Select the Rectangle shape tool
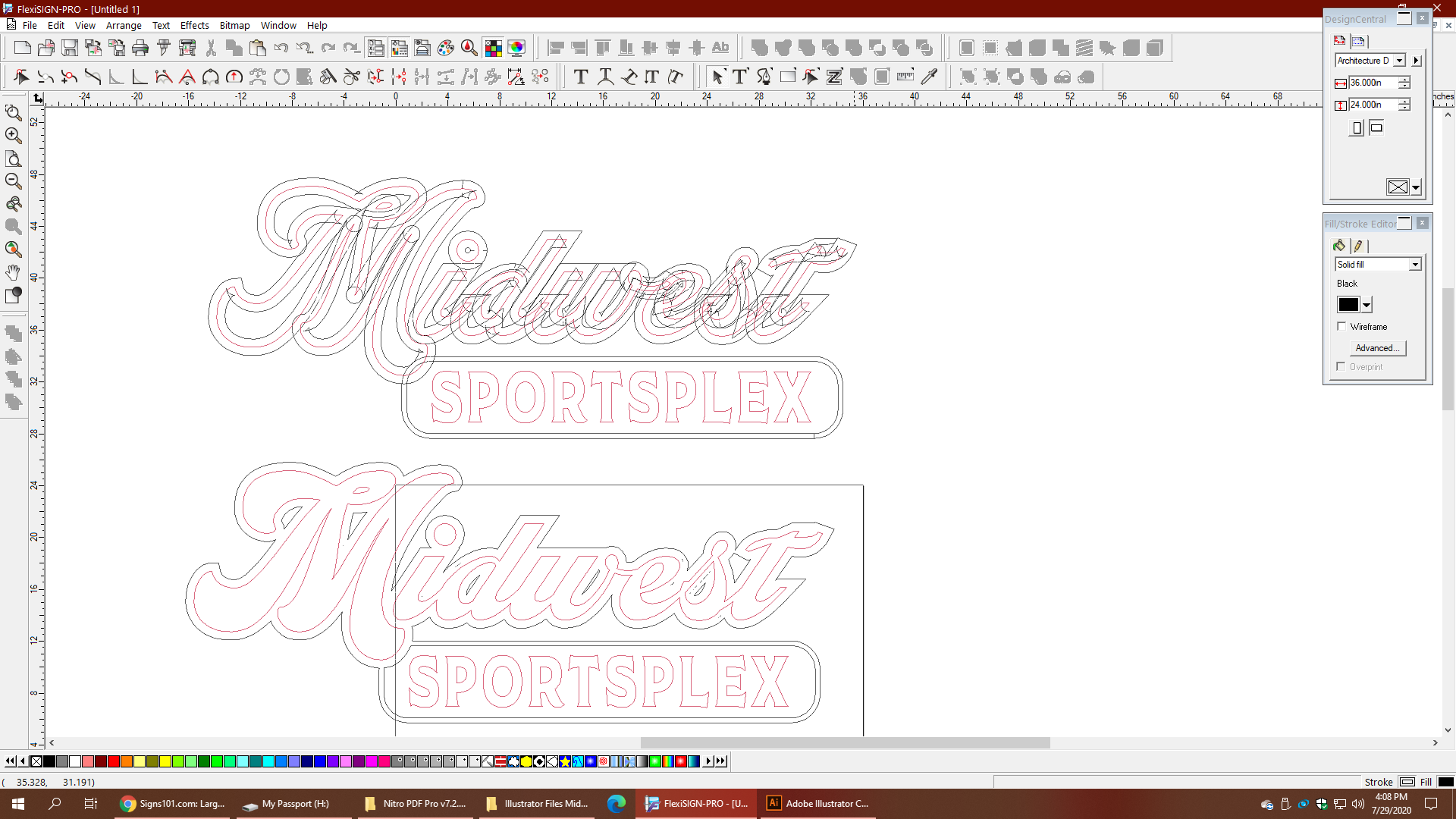 [x=788, y=77]
